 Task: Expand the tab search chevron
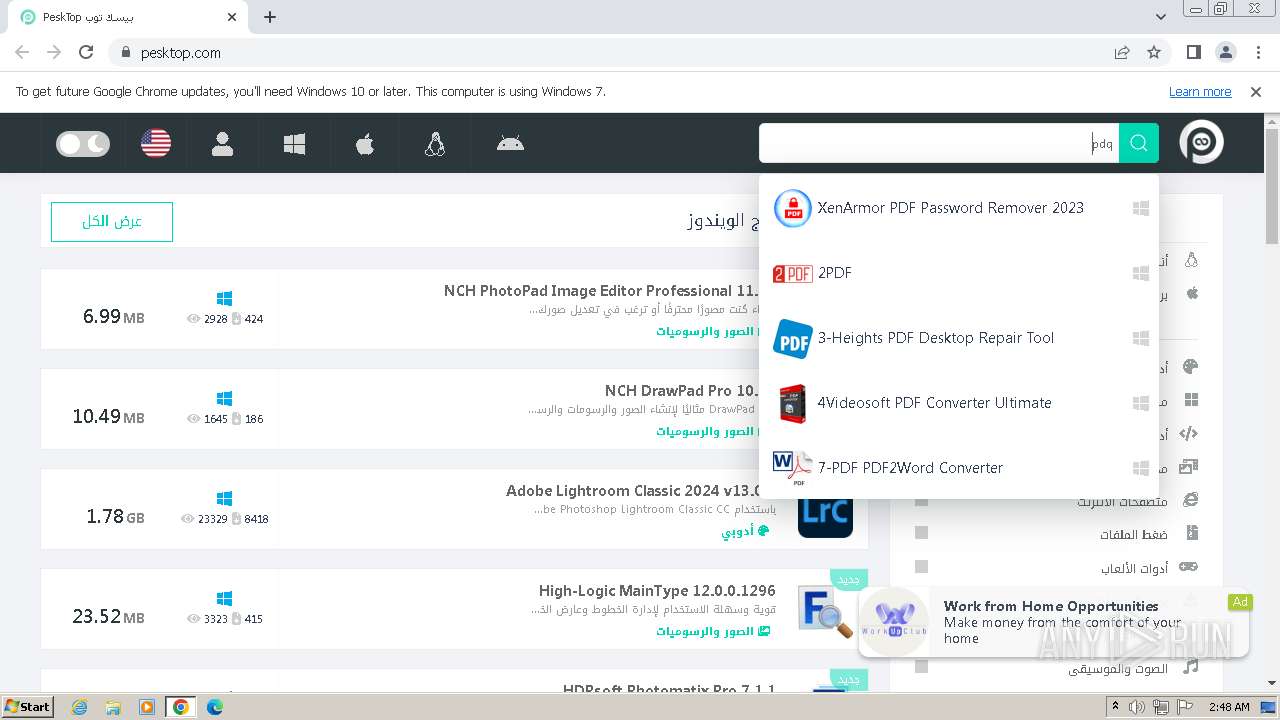[x=1161, y=17]
